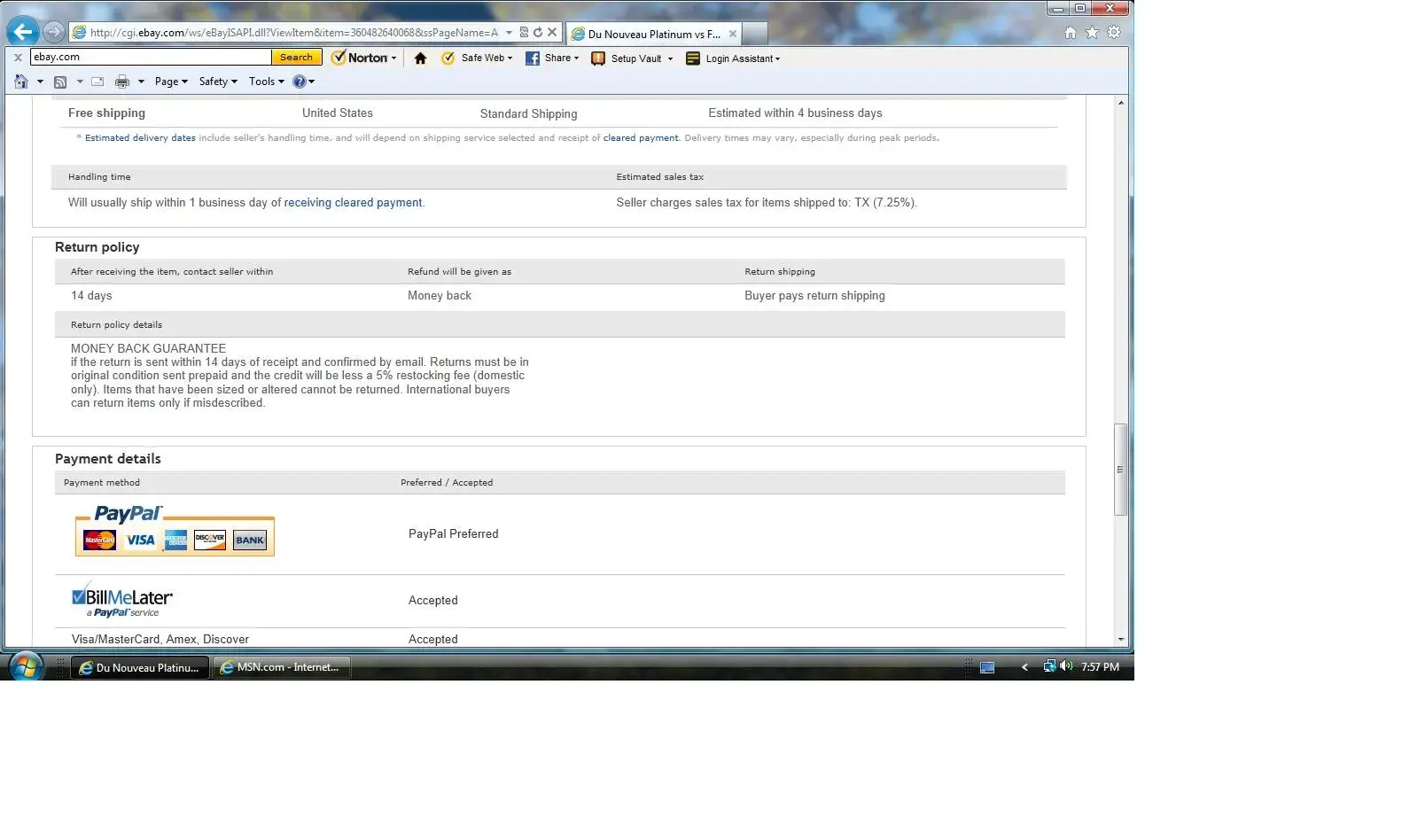Screen dimensions: 1402x840
Task: Open the Setup Vault menu
Action: [632, 58]
